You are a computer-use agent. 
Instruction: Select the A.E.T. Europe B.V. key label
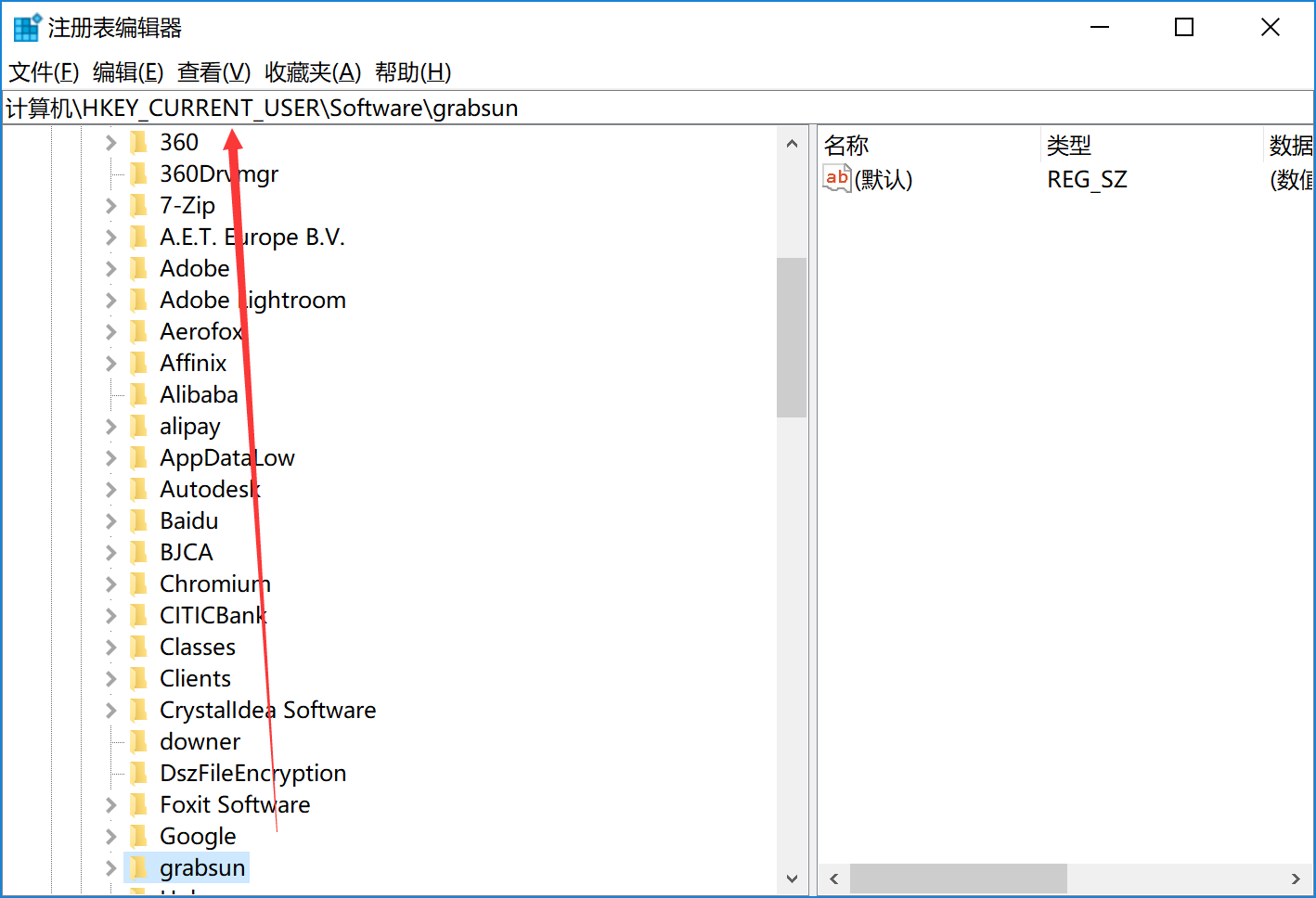[x=252, y=237]
